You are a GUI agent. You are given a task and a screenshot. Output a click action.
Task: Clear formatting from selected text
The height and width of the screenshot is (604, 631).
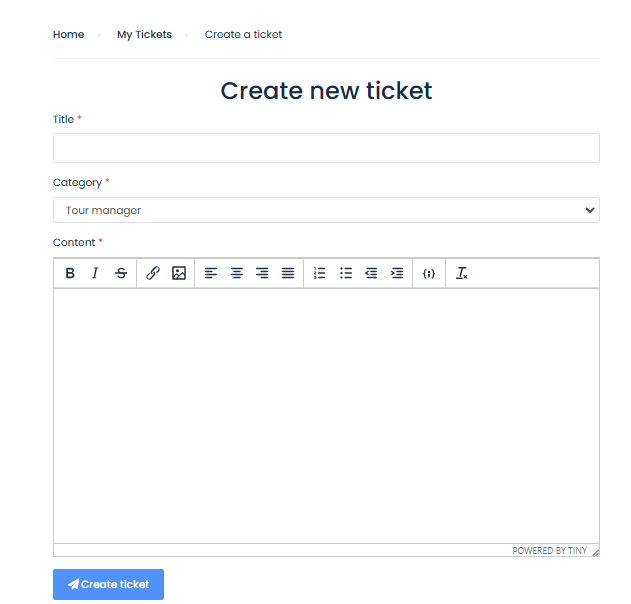coord(462,273)
